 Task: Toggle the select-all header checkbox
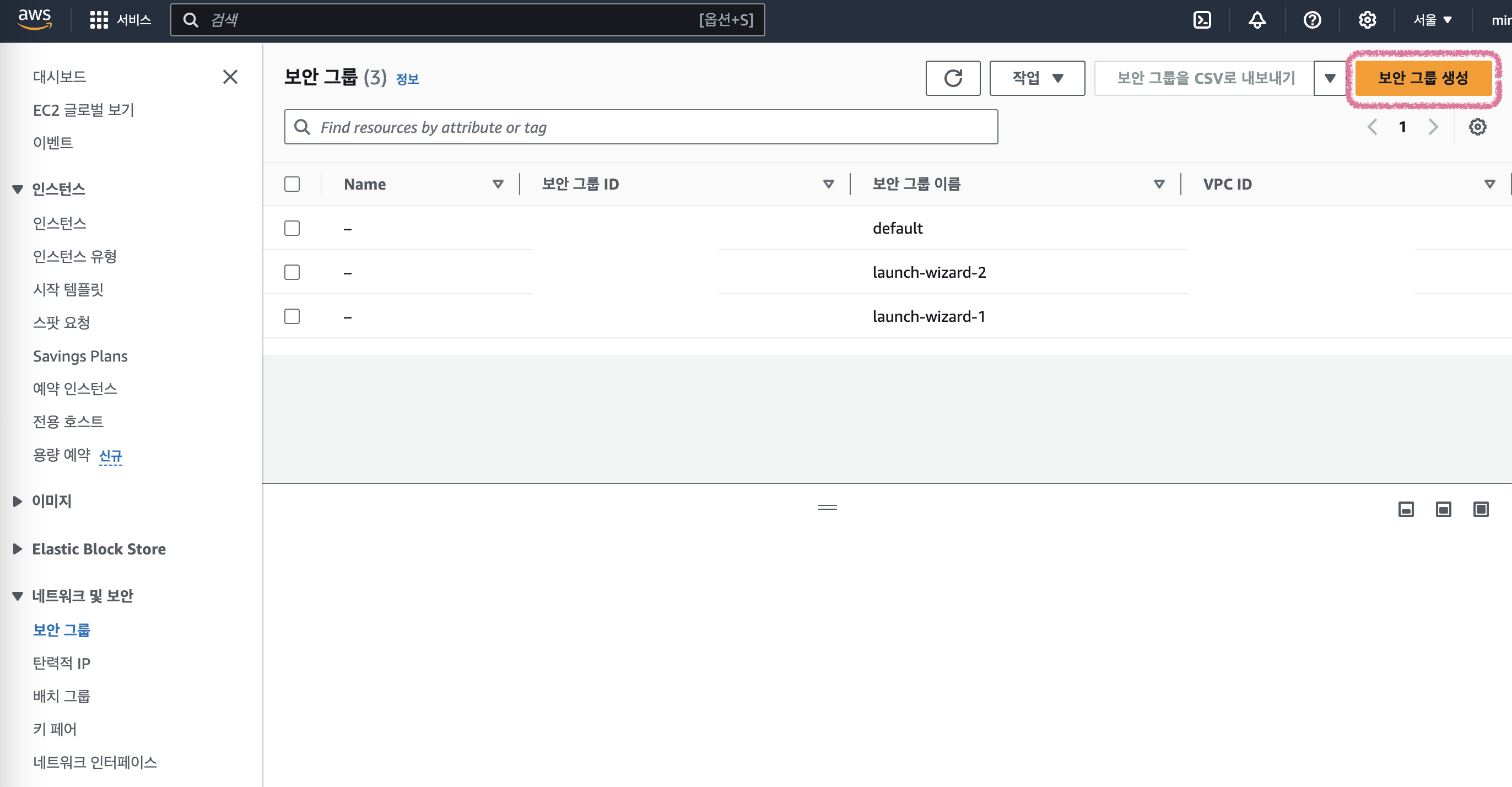[x=291, y=184]
